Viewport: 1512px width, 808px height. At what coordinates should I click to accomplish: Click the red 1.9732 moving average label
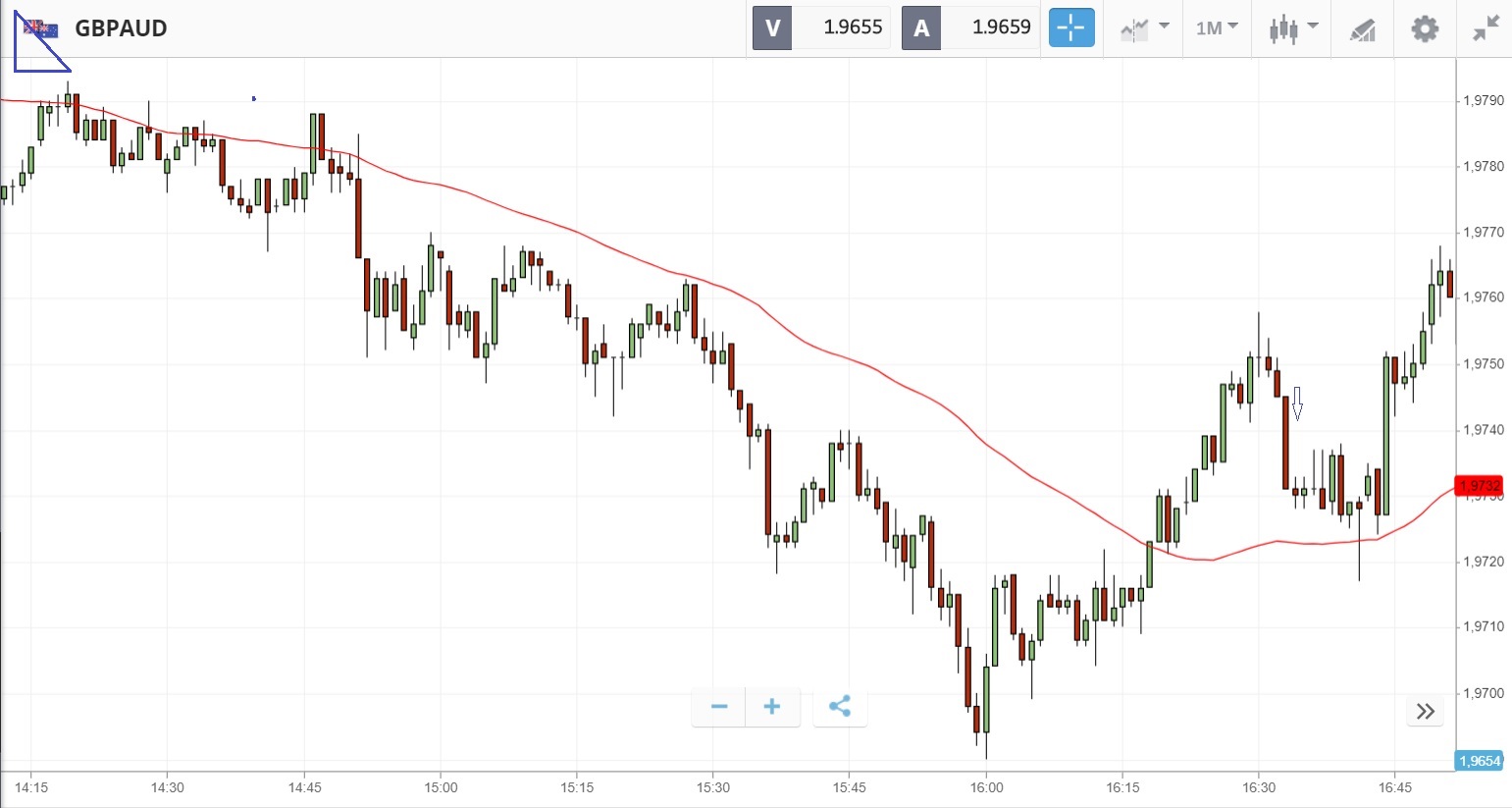[1479, 486]
